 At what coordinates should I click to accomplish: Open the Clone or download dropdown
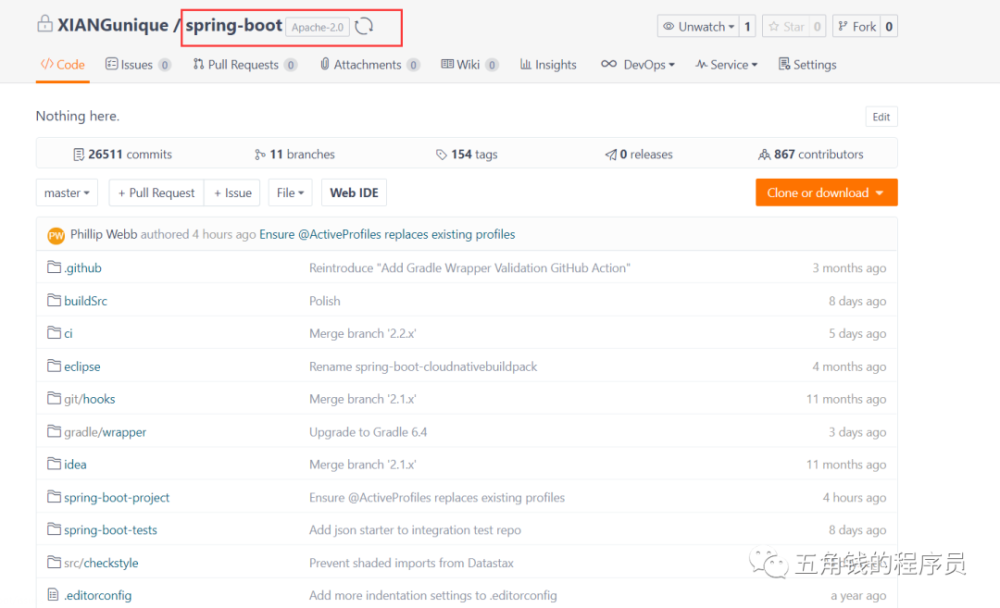point(827,193)
